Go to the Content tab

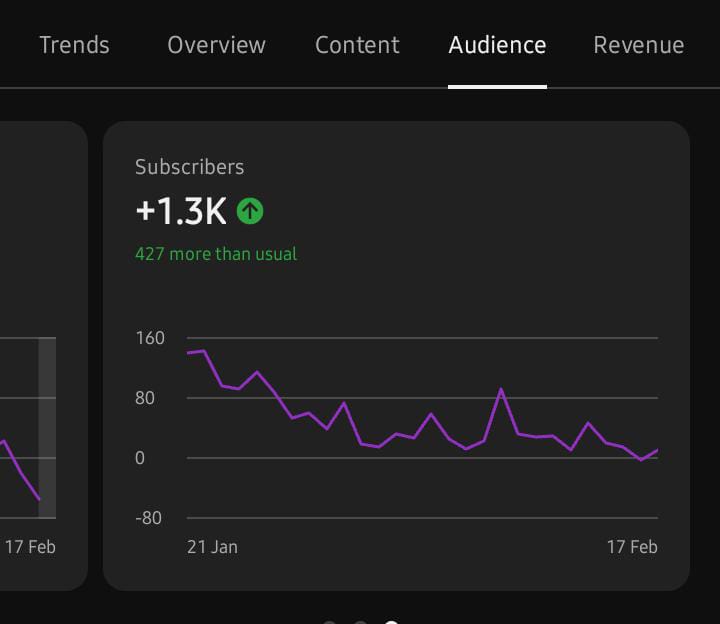coord(357,45)
